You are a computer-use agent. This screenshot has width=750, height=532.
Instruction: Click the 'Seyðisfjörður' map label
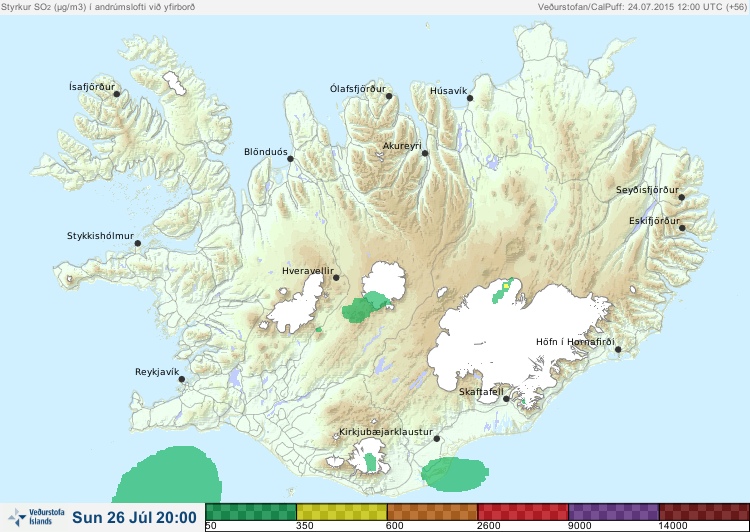click(x=647, y=190)
